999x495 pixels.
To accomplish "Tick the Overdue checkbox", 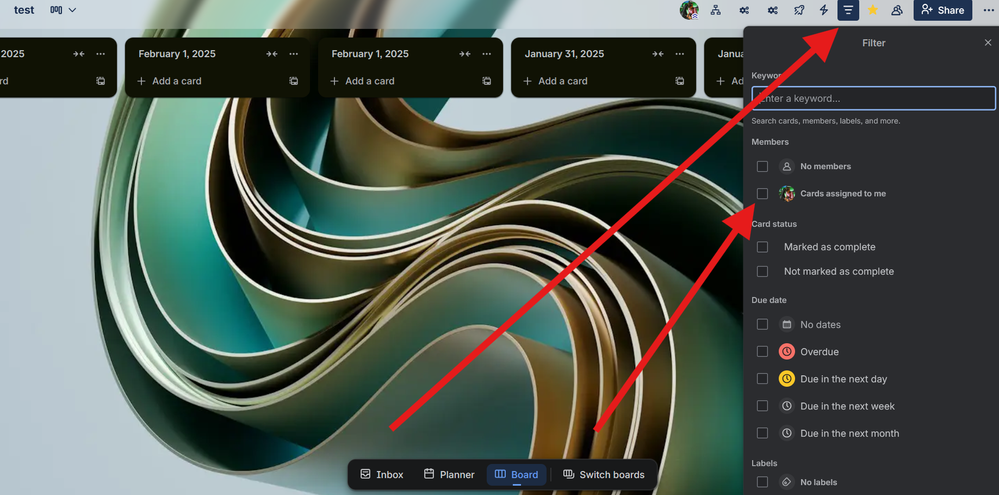I will pyautogui.click(x=762, y=352).
